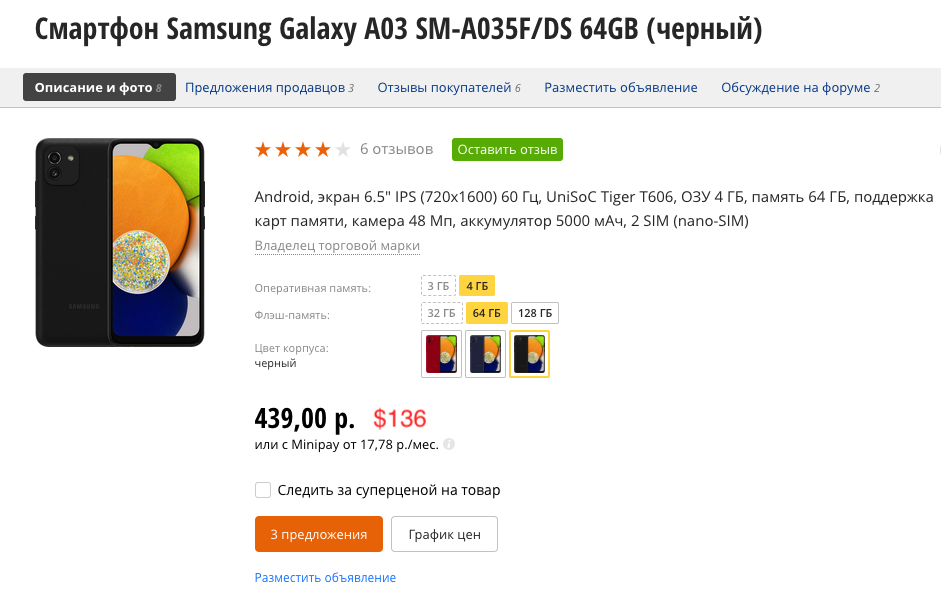
Task: Switch to Предложения продавцов tab
Action: click(269, 88)
